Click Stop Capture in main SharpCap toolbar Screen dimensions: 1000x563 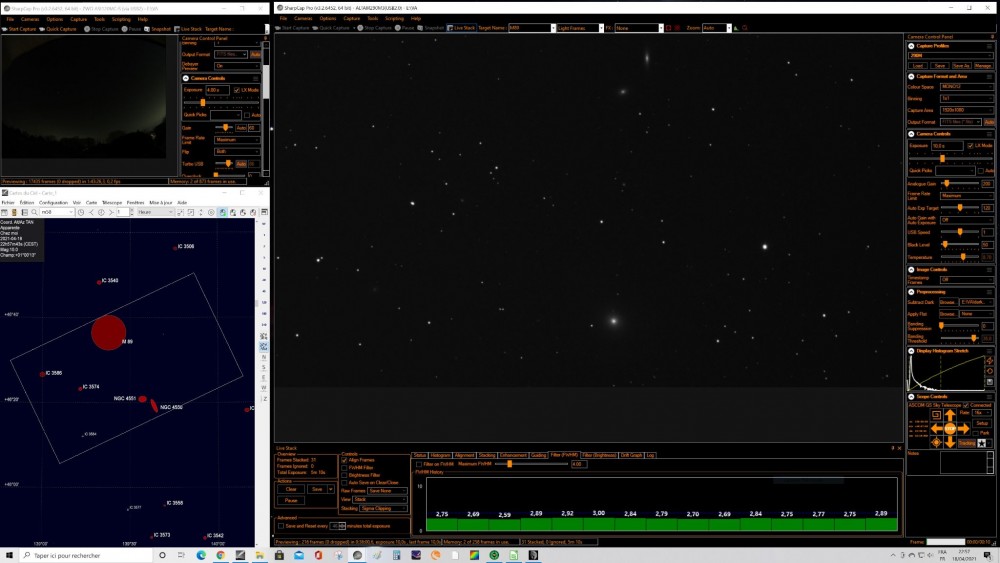point(374,28)
